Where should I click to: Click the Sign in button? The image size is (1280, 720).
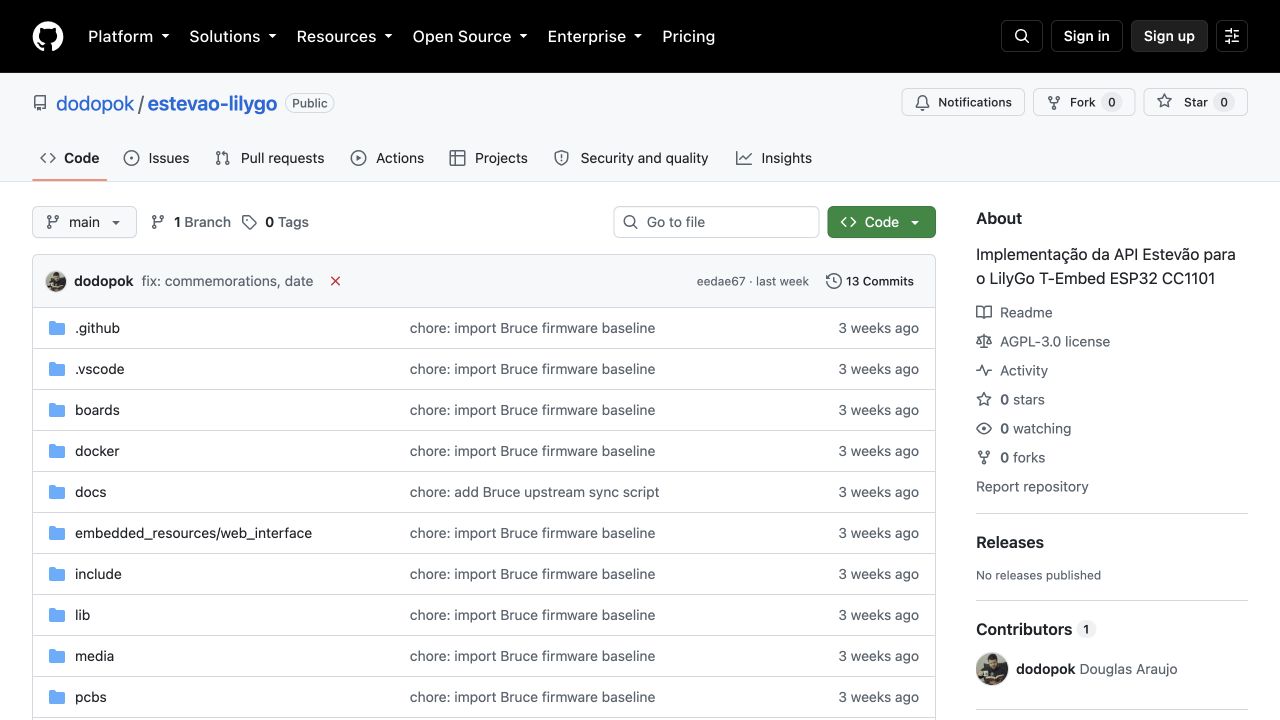[x=1087, y=36]
